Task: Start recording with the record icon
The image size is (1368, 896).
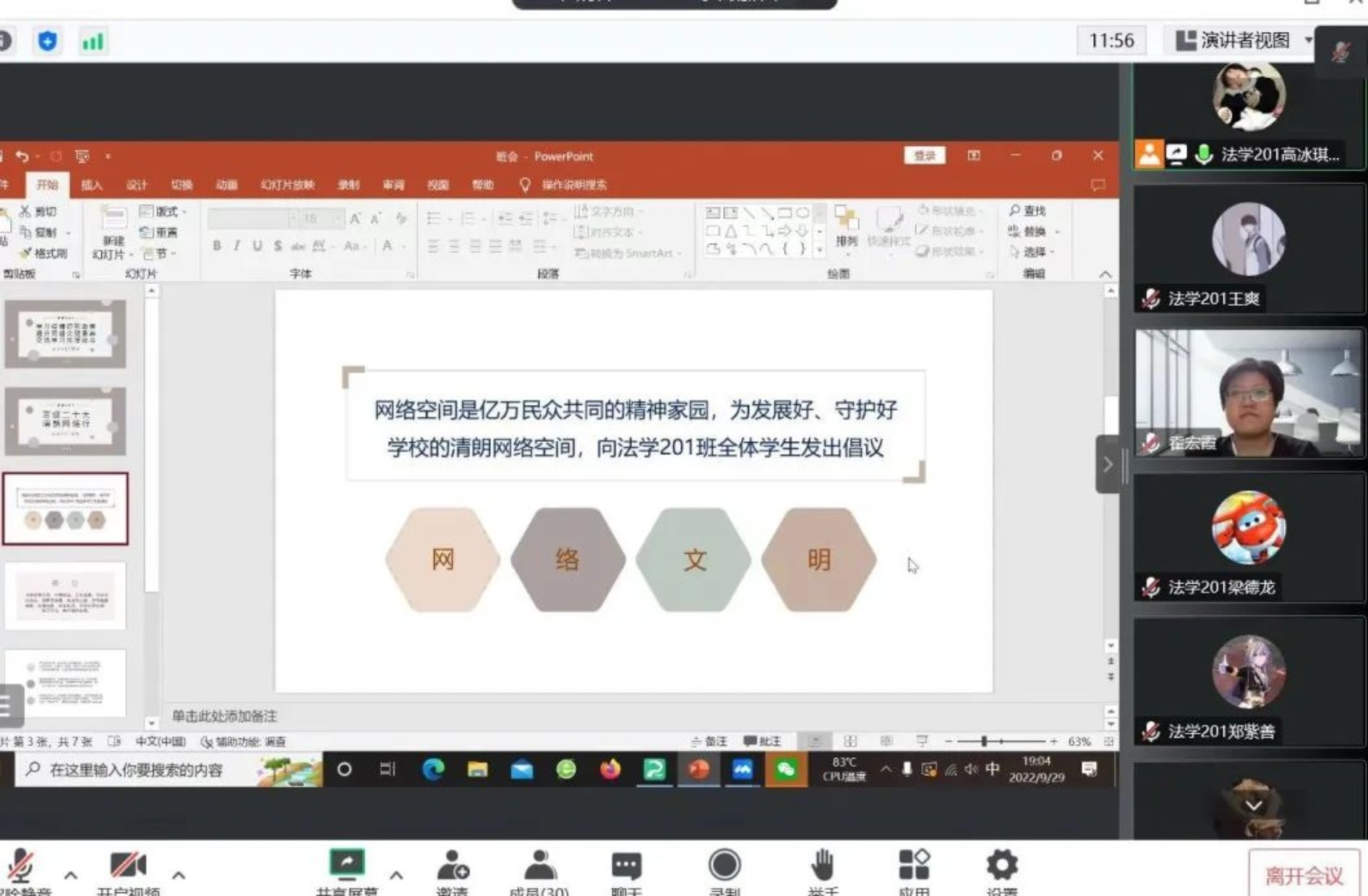Action: (724, 866)
